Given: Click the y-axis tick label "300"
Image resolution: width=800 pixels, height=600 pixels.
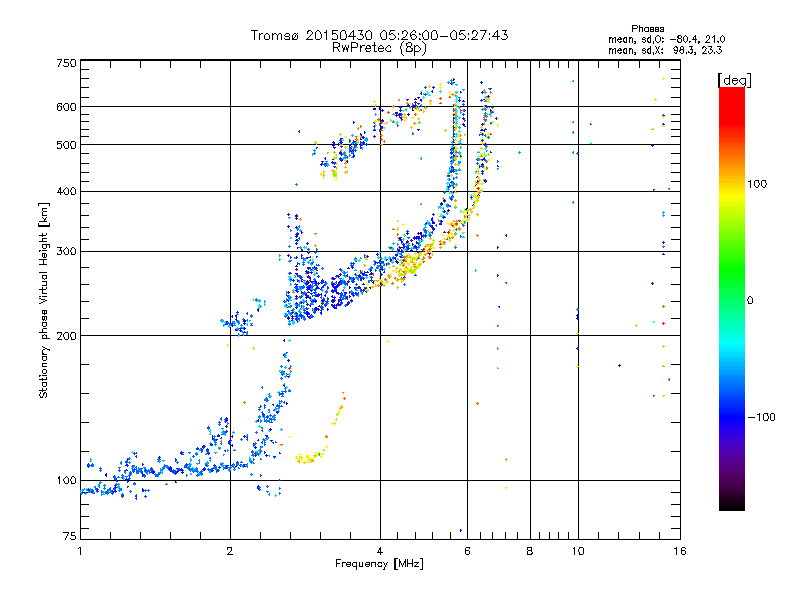Looking at the screenshot, I should click(66, 252).
